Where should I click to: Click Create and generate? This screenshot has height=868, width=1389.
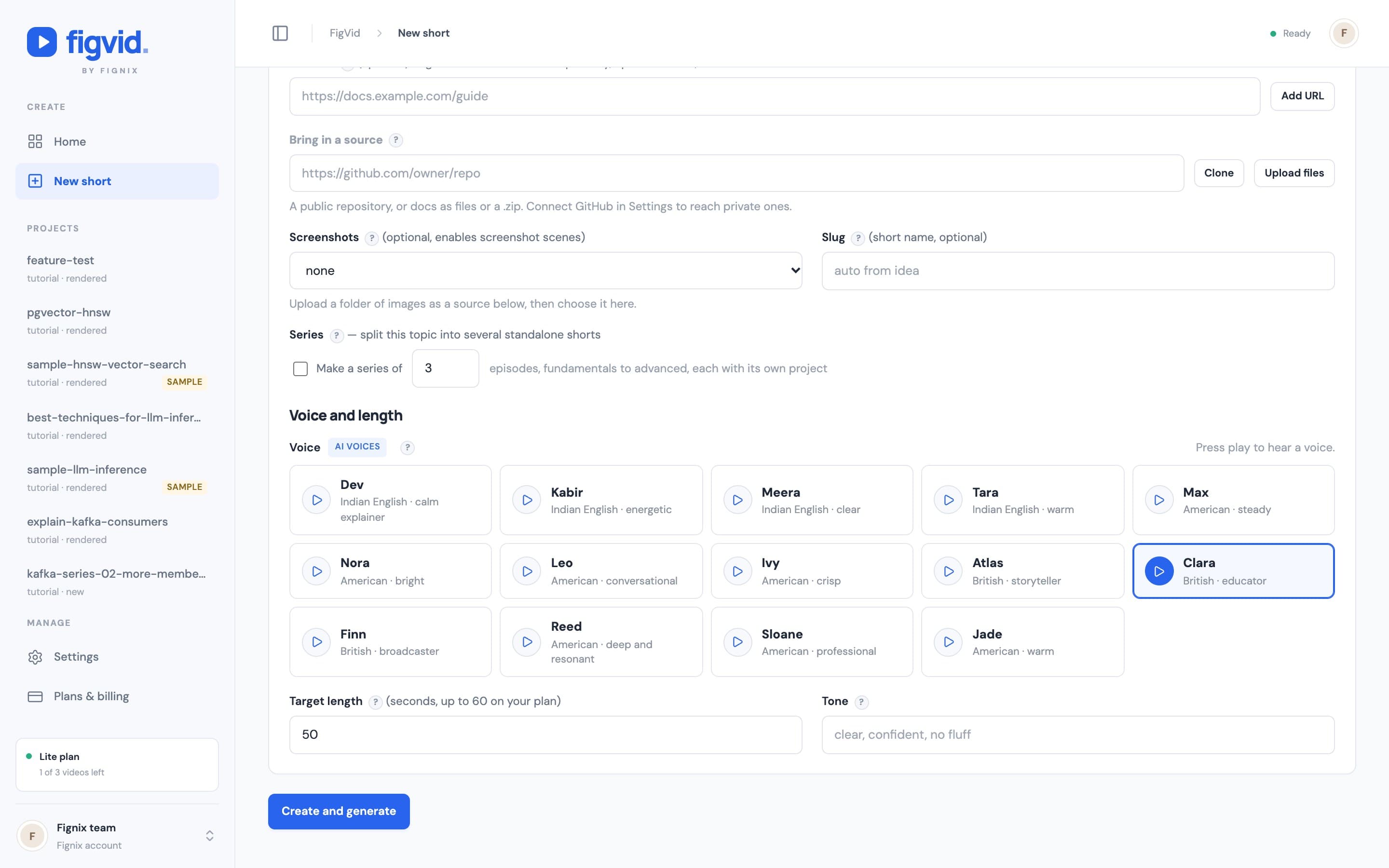pyautogui.click(x=339, y=811)
